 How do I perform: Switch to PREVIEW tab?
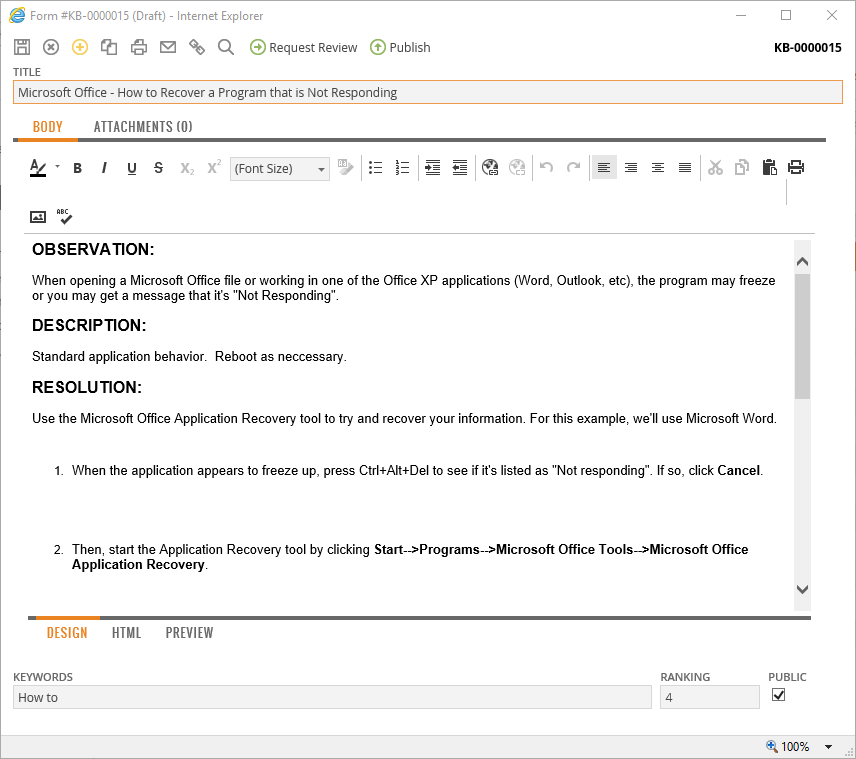[x=189, y=633]
